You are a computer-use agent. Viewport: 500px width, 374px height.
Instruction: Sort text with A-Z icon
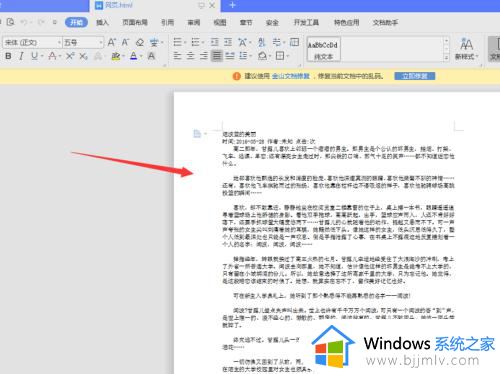click(262, 42)
